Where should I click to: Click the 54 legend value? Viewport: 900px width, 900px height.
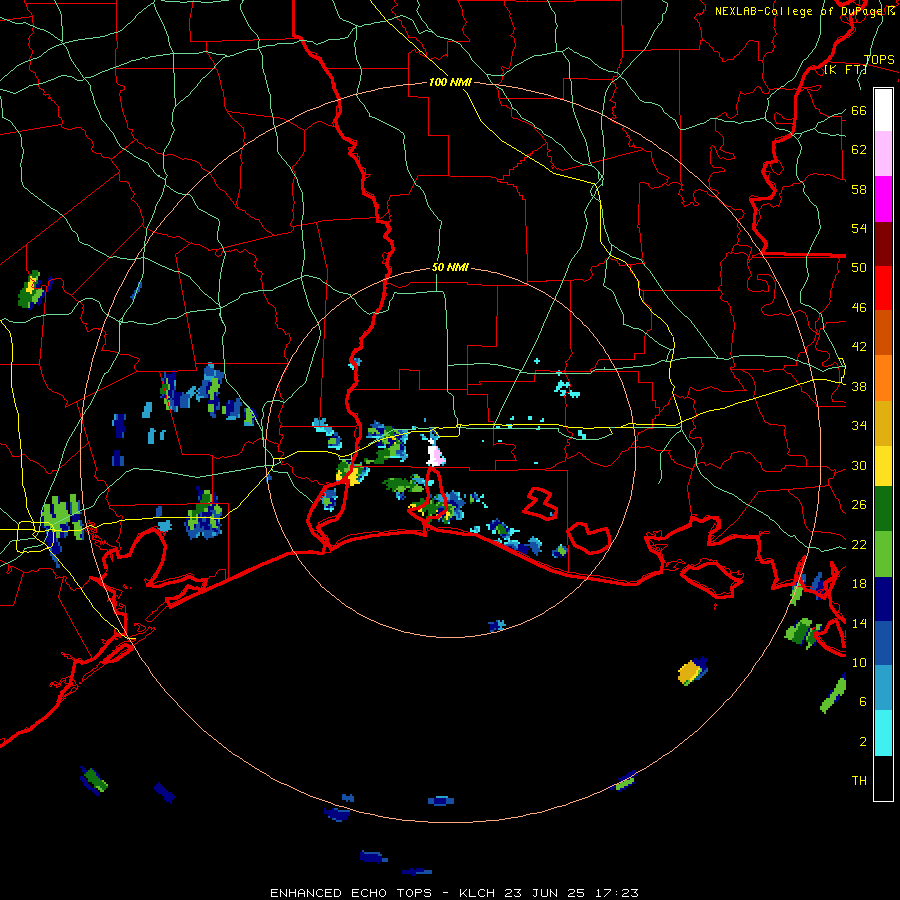(859, 228)
